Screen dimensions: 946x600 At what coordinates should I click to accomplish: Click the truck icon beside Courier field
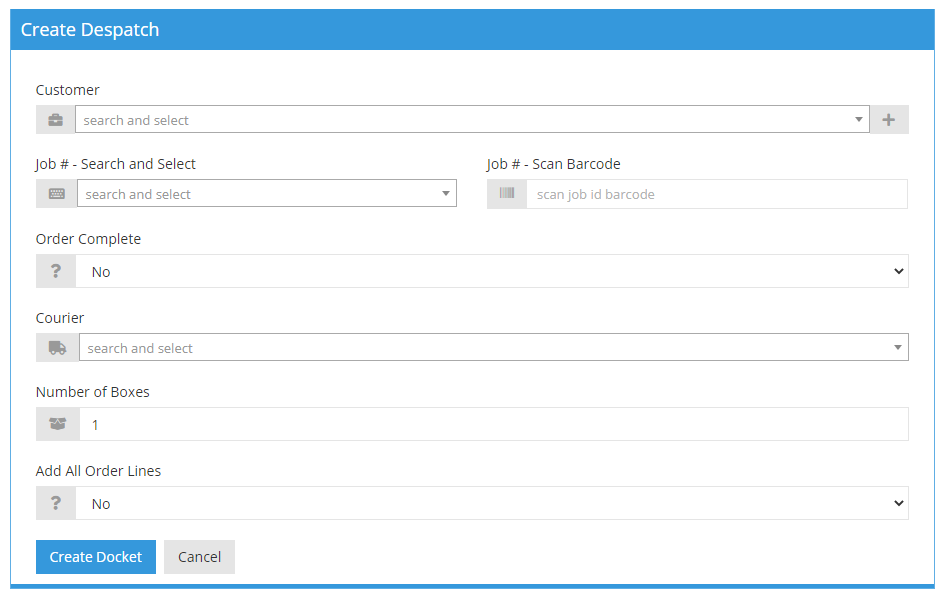pos(56,347)
